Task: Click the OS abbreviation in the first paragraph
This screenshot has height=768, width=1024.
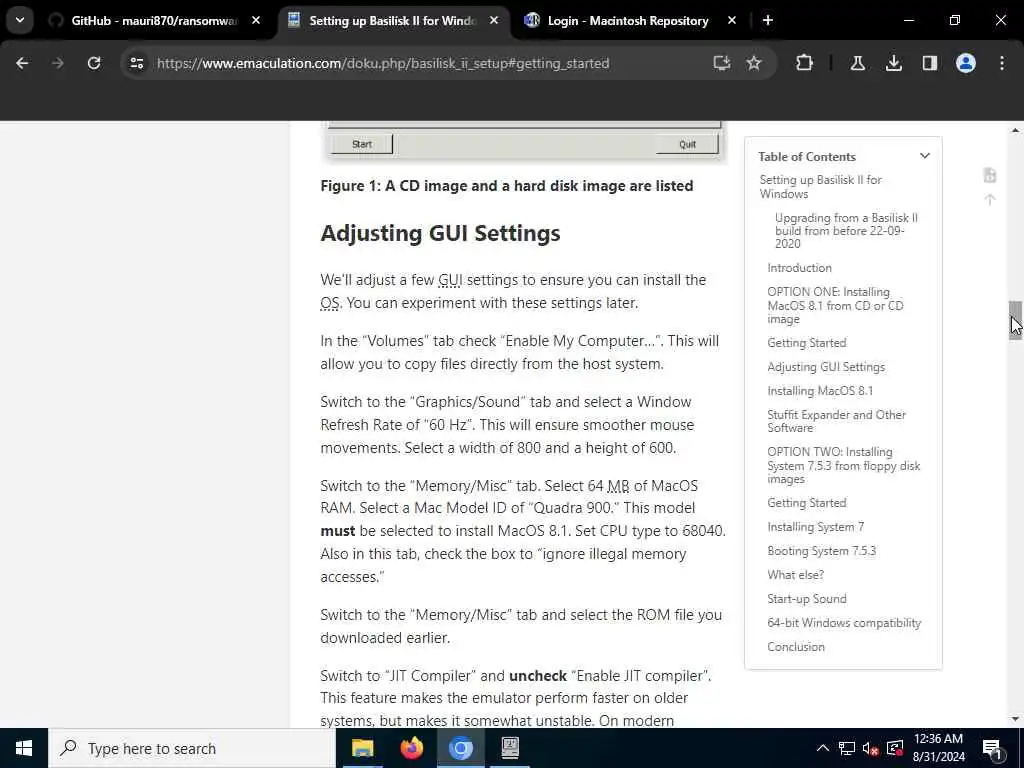Action: click(x=330, y=303)
